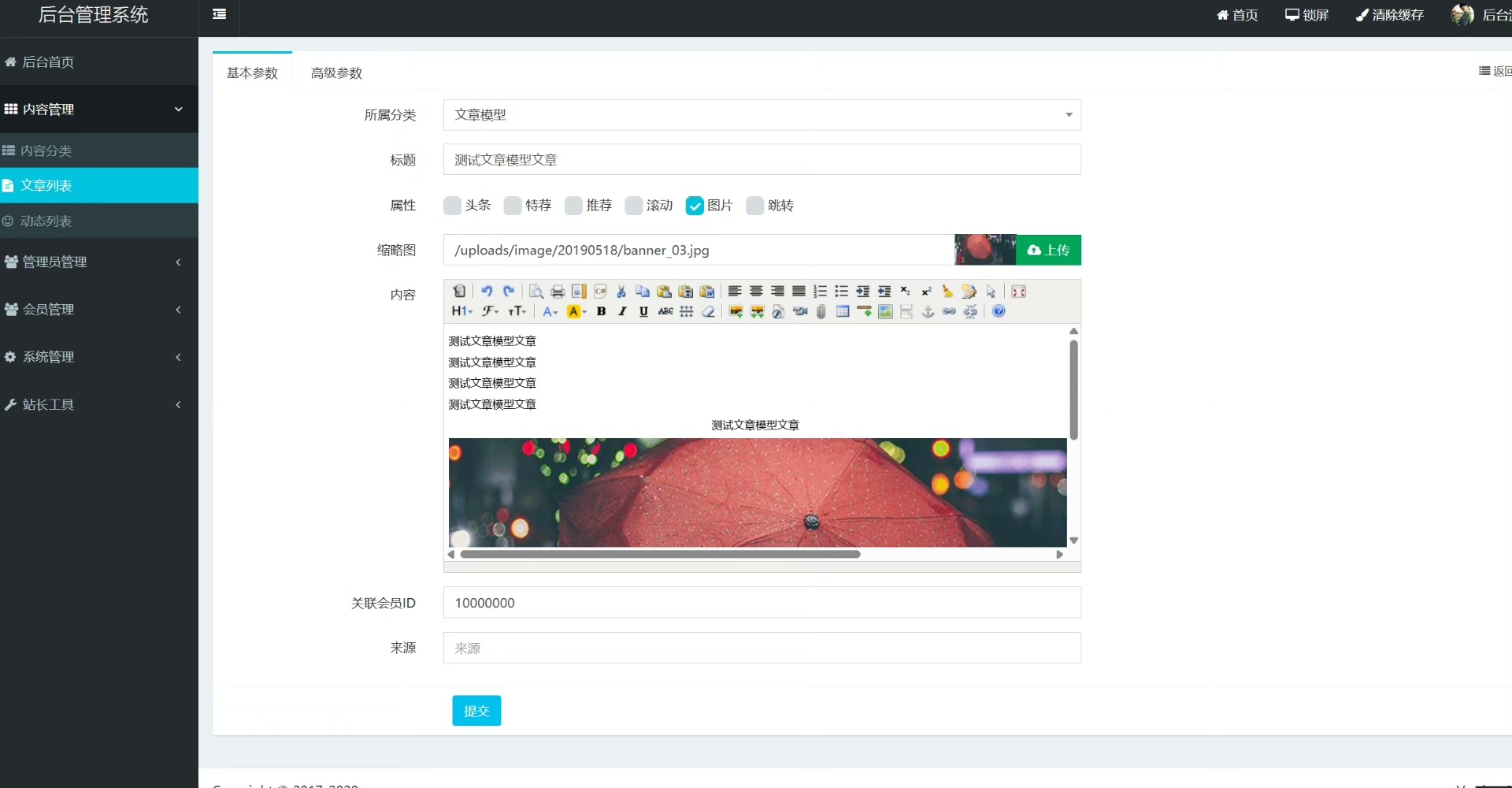Justify the text fully in the editor
The width and height of the screenshot is (1512, 788).
(x=799, y=292)
